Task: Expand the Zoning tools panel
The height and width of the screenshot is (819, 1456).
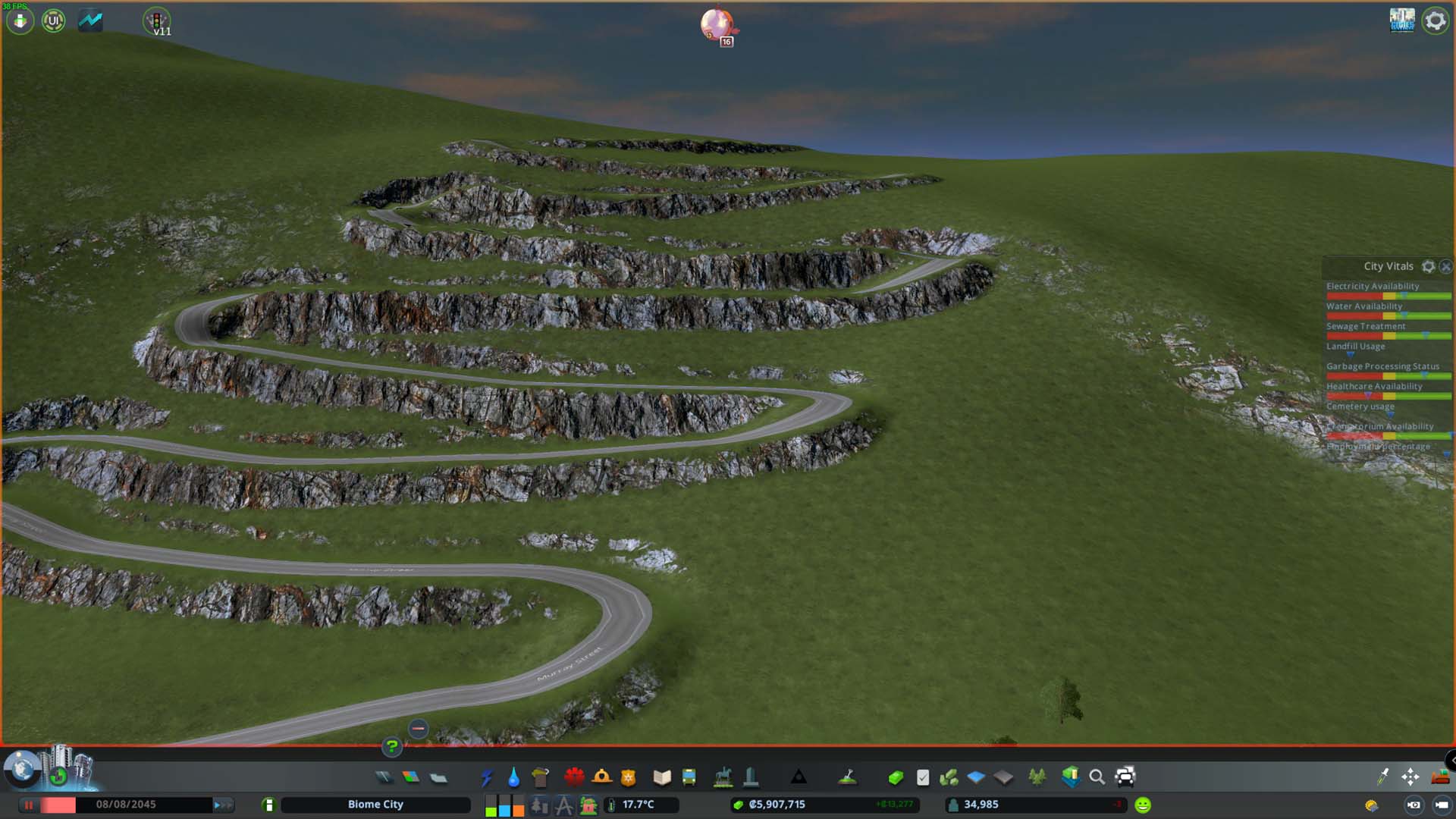Action: click(x=410, y=777)
